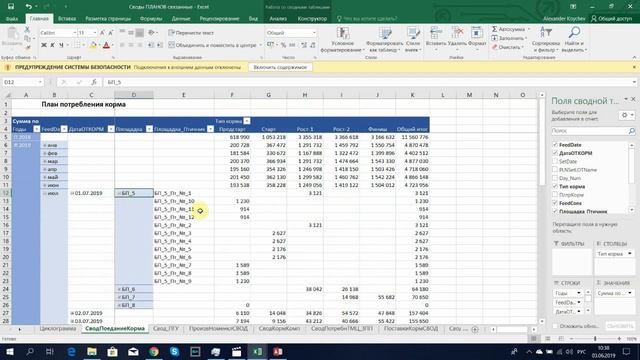Viewport: 640px width, 360px height.
Task: Click the text orientation icon
Action: [x=152, y=33]
